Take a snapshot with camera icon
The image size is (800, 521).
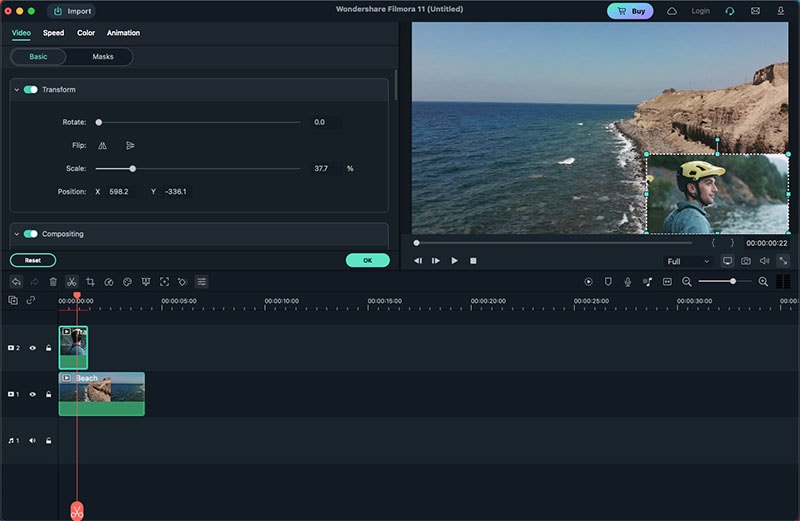tap(746, 261)
